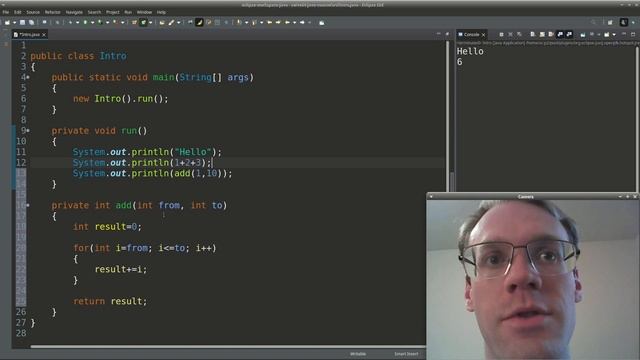Open the Refactor menu
Viewport: 640px width, 360px height.
pyautogui.click(x=52, y=12)
